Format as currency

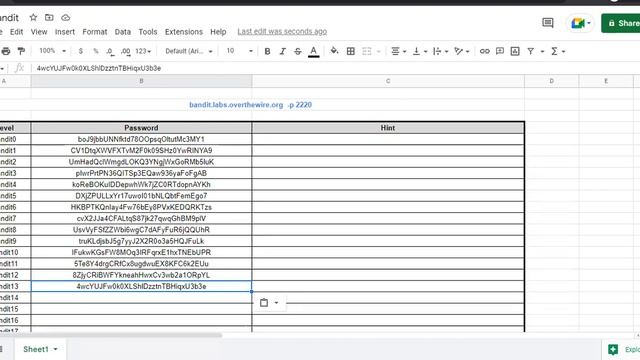(x=80, y=51)
